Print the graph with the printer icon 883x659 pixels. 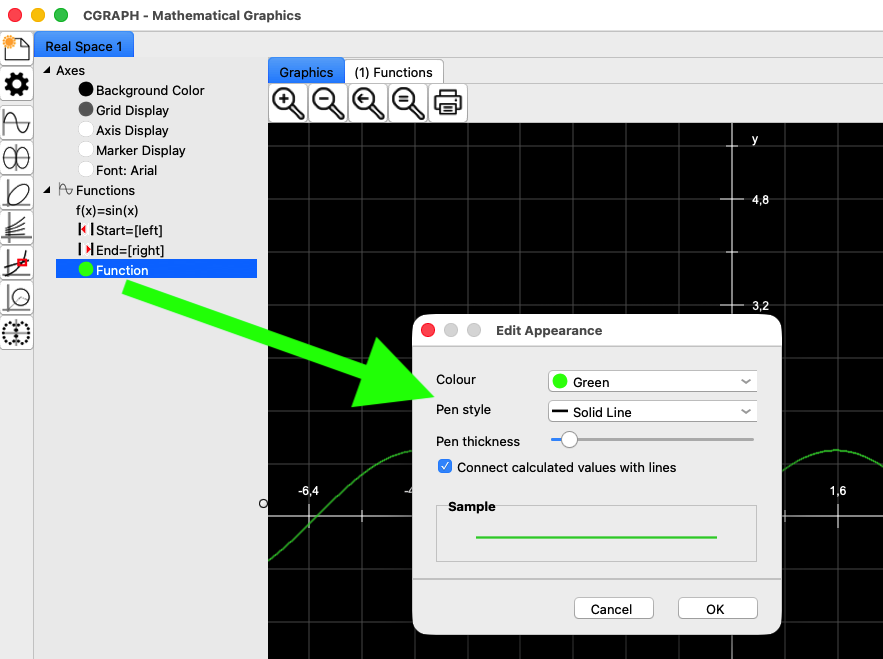(448, 102)
